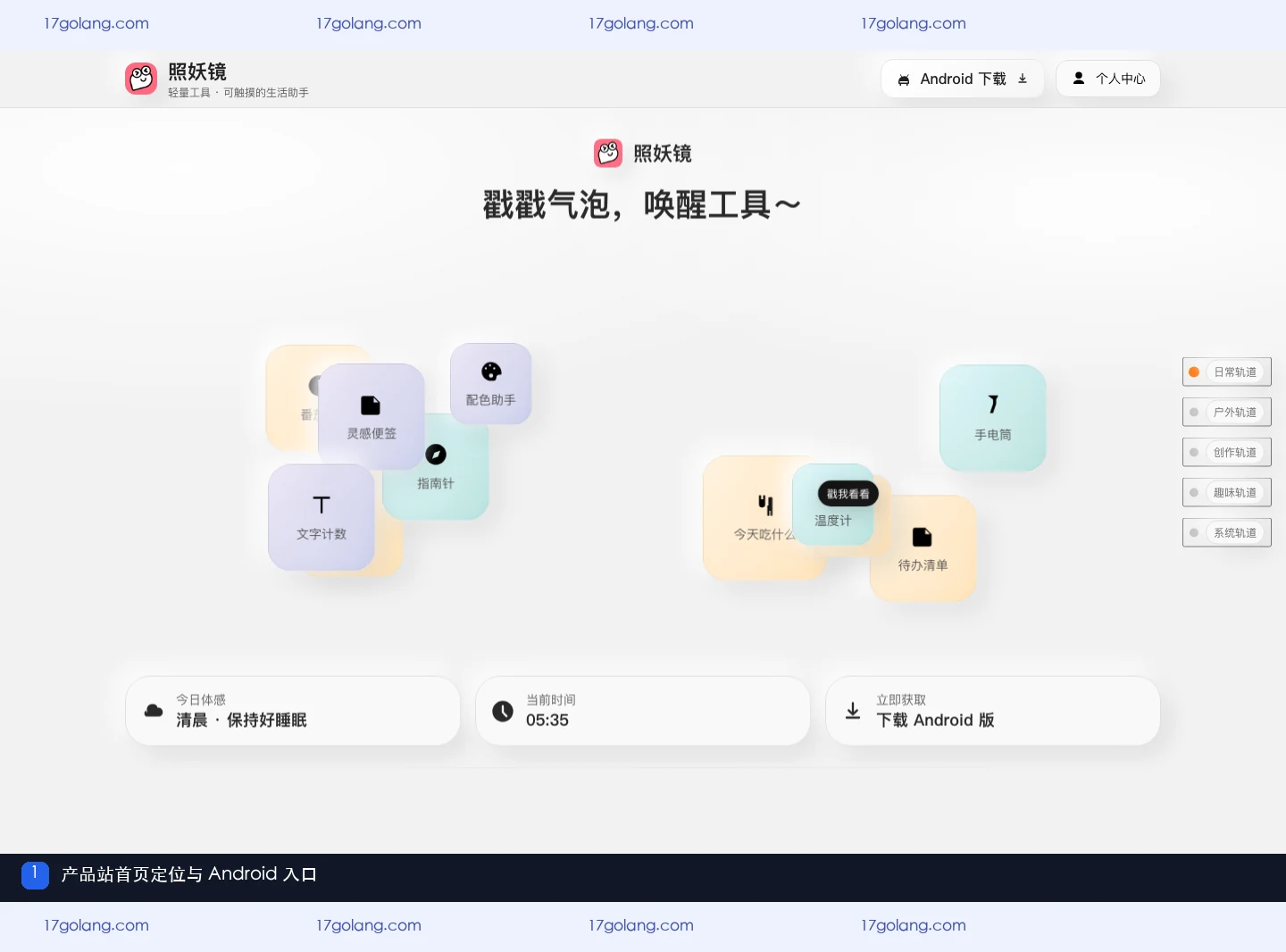The width and height of the screenshot is (1286, 952).
Task: Select the 系统轨道 track
Action: click(x=1227, y=532)
